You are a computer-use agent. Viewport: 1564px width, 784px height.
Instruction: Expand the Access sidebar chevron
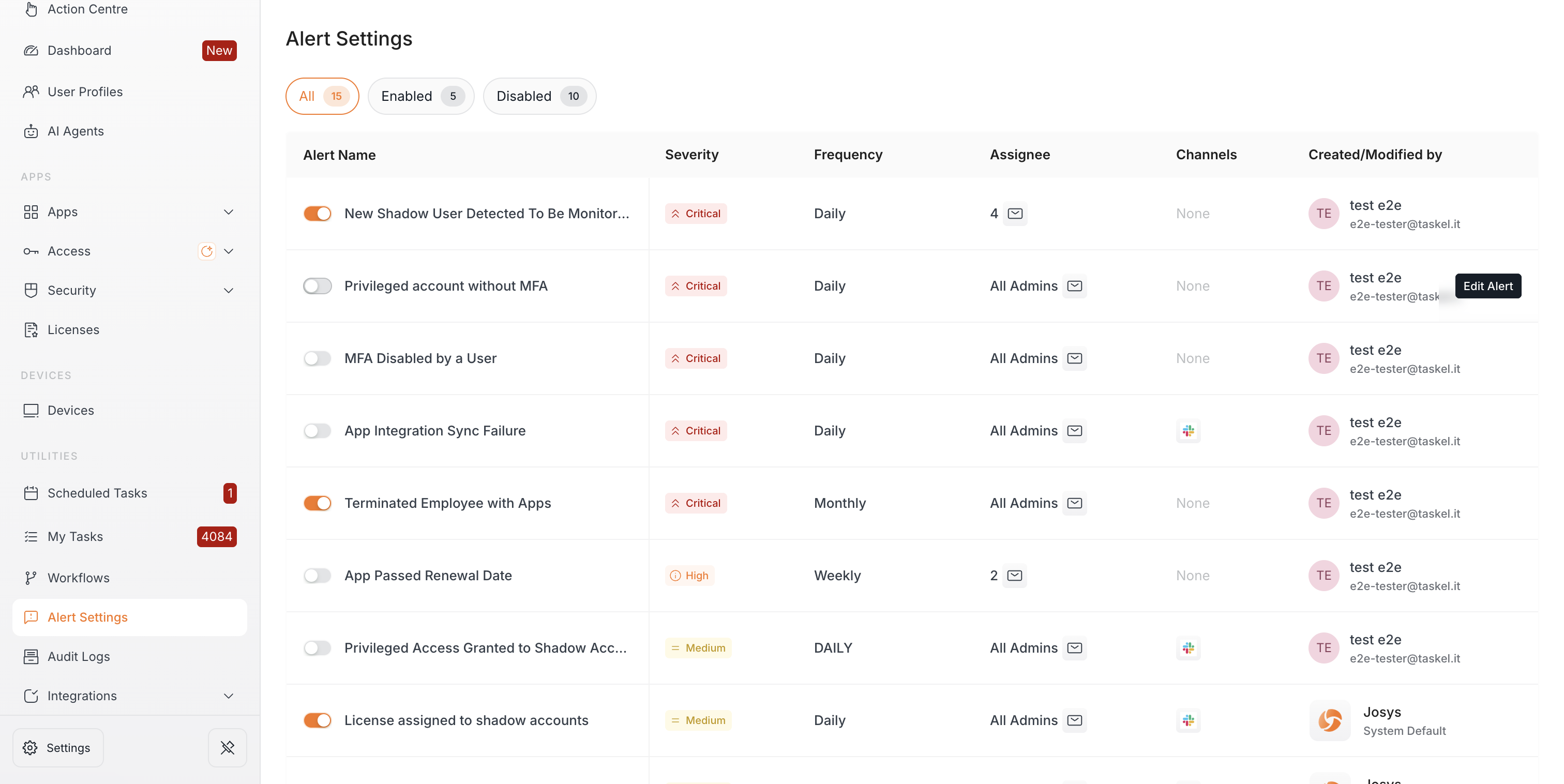coord(229,251)
